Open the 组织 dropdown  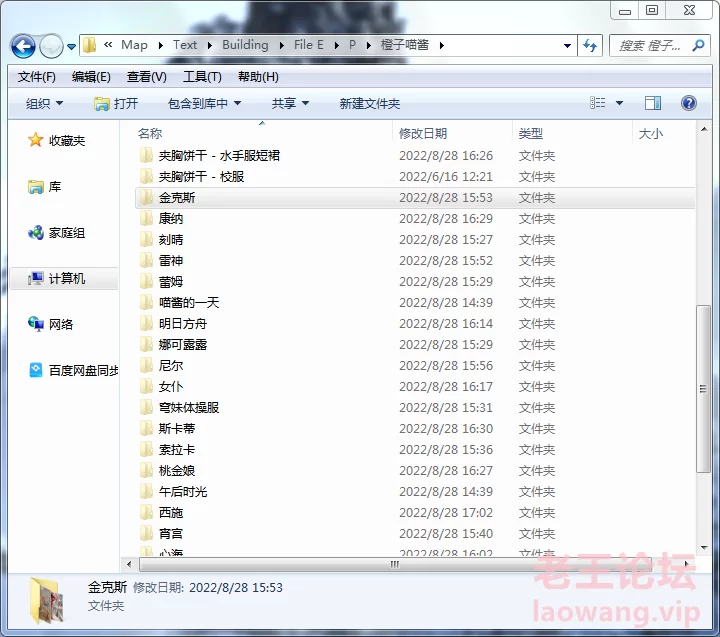coord(44,103)
